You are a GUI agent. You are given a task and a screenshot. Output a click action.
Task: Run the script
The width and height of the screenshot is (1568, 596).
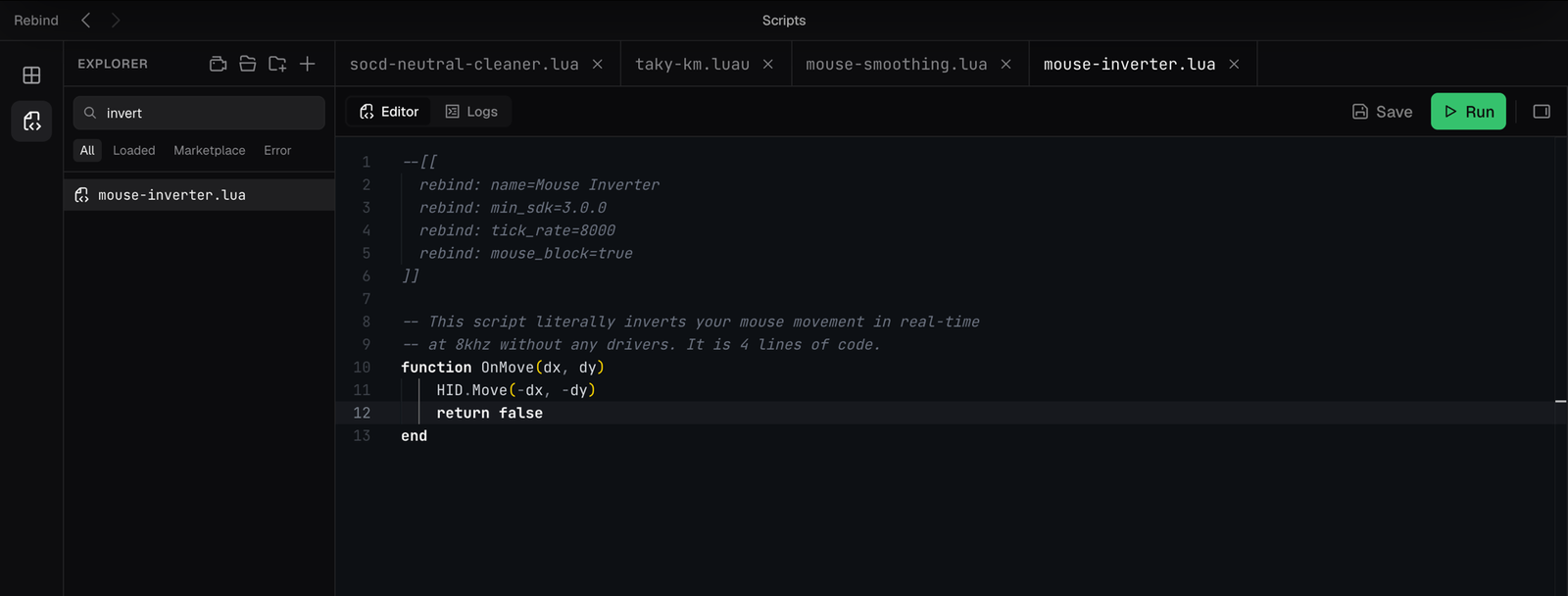pos(1468,112)
